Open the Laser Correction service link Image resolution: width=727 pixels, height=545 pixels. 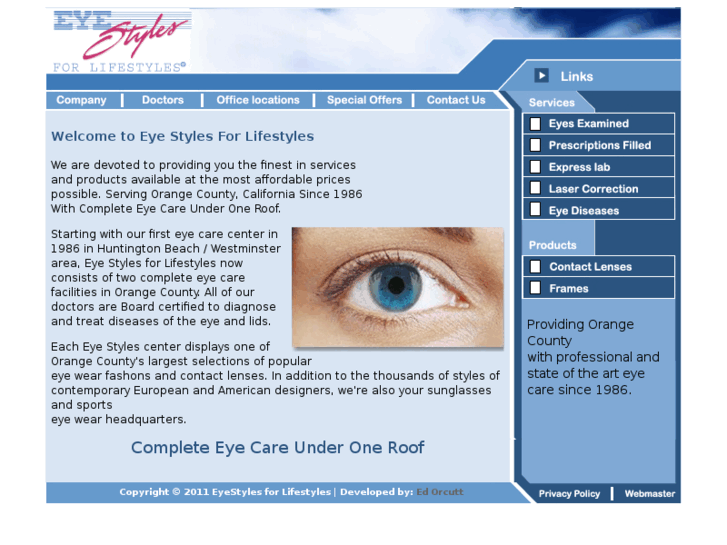click(593, 189)
